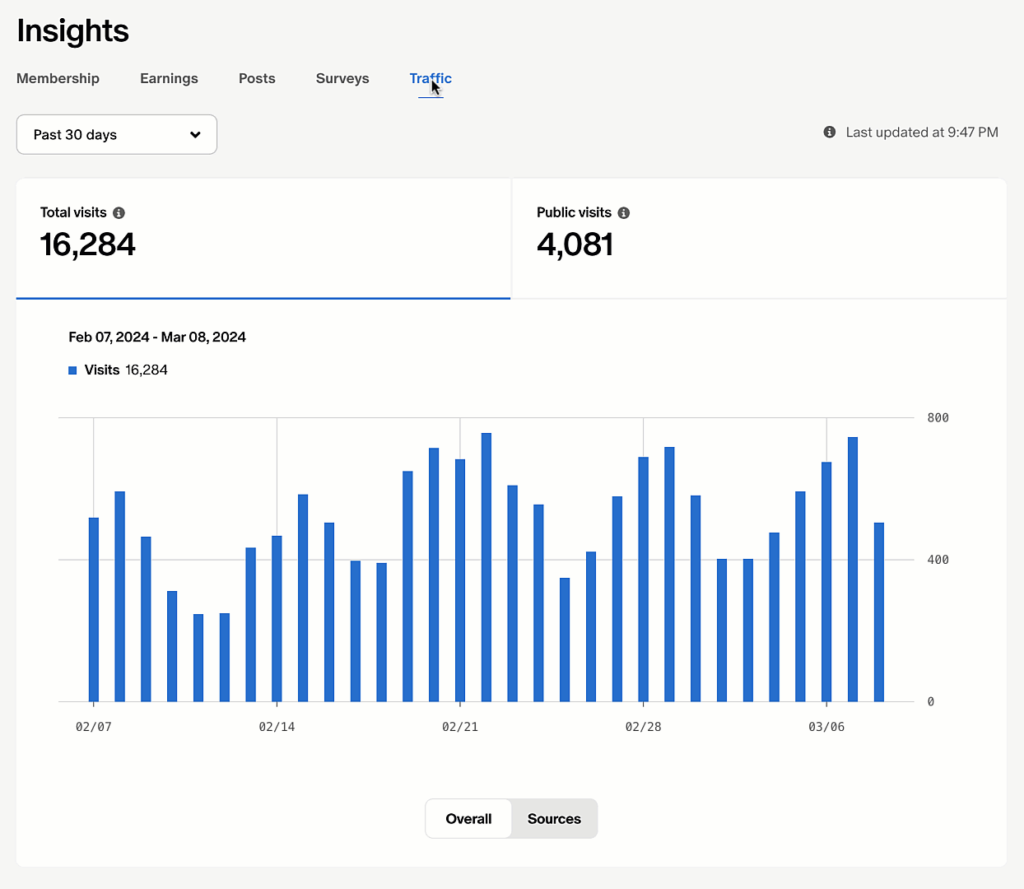Screen dimensions: 1024x889
Task: Click the chart bar at 02/07
Action: [x=94, y=610]
